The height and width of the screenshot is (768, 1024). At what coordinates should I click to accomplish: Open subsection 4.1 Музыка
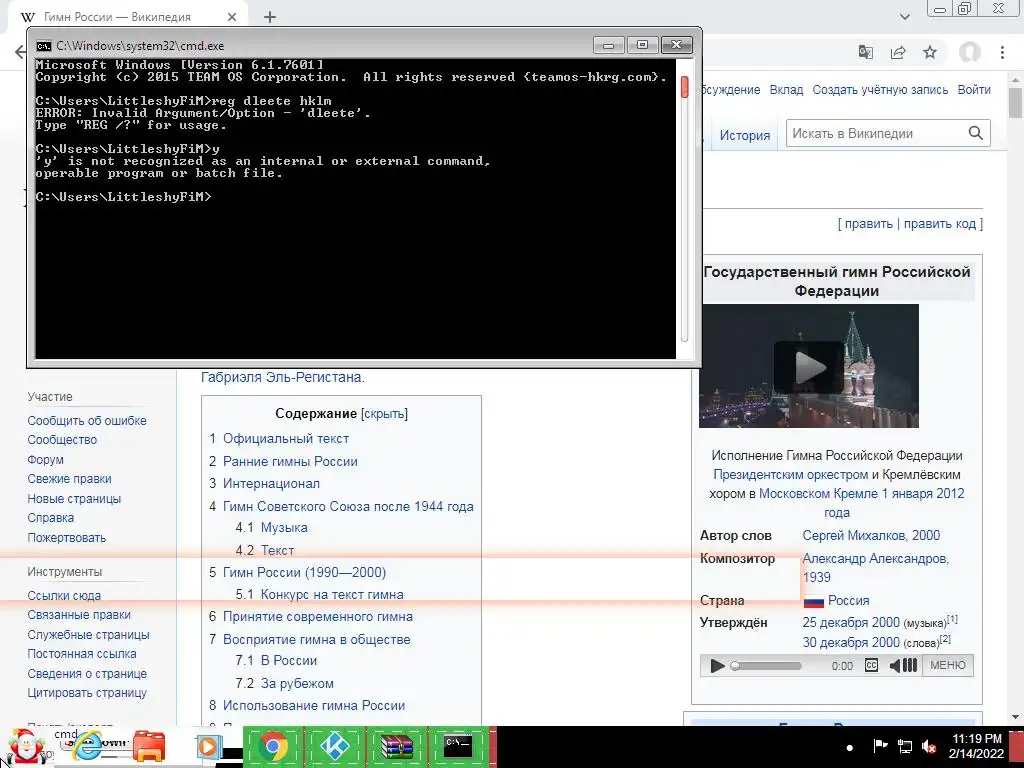283,527
